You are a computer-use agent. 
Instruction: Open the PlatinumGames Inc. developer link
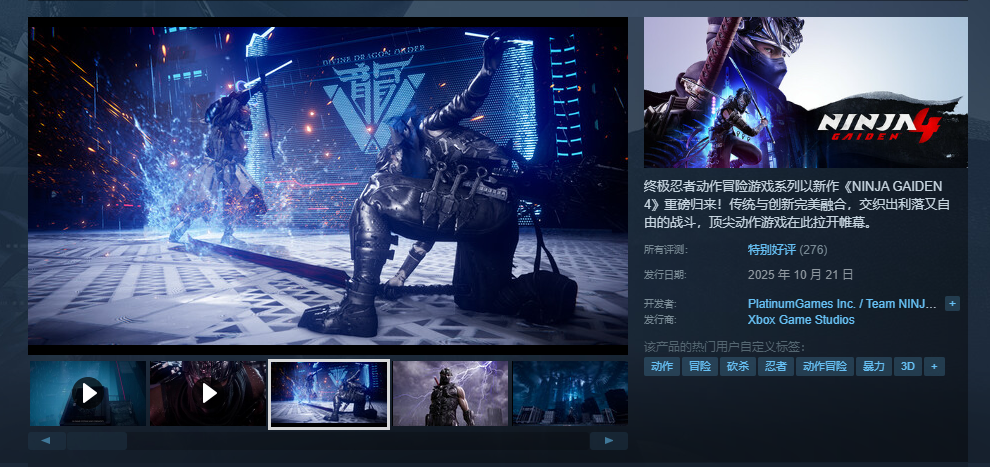click(x=842, y=303)
